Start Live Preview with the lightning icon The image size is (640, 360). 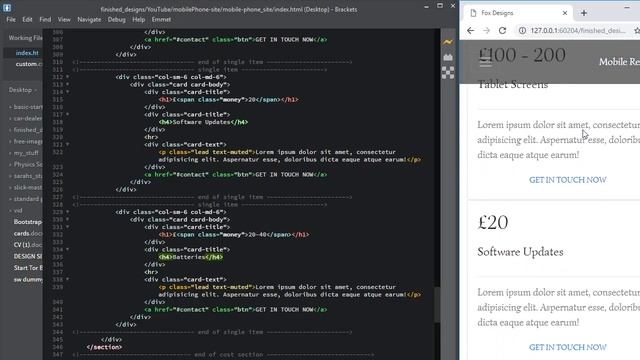click(448, 42)
